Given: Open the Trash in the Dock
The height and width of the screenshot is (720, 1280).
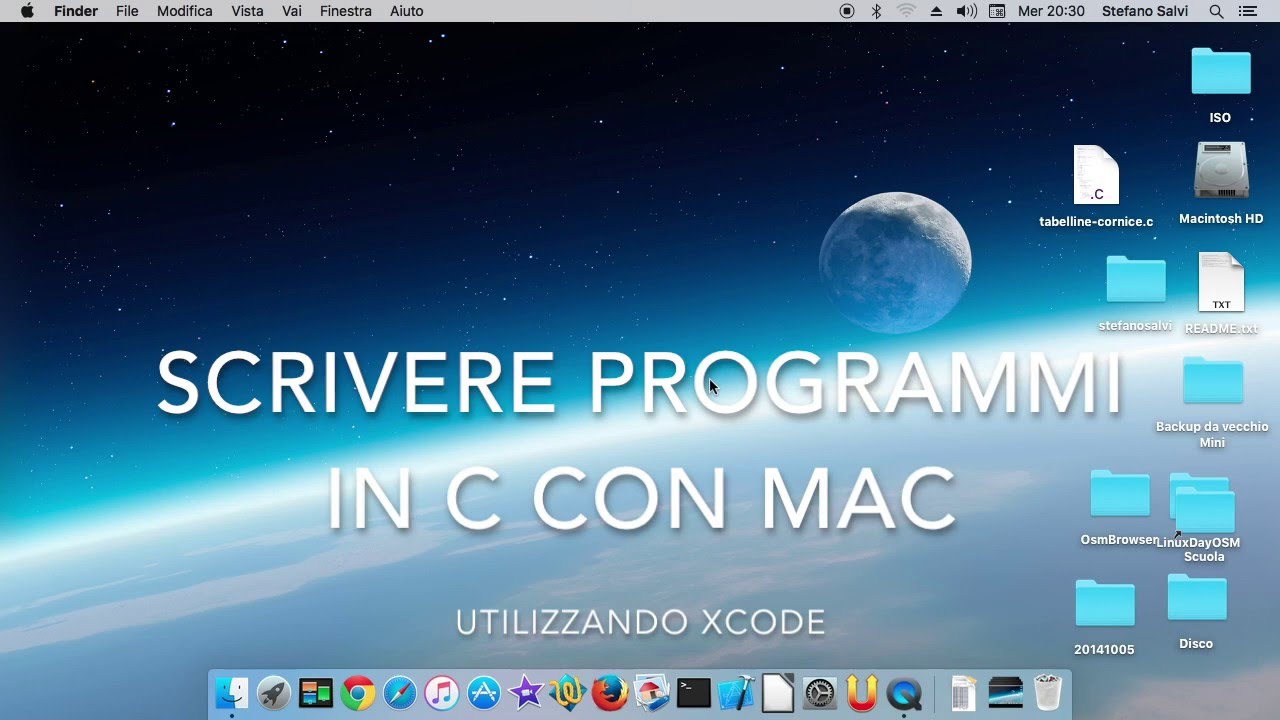Looking at the screenshot, I should pos(1047,692).
